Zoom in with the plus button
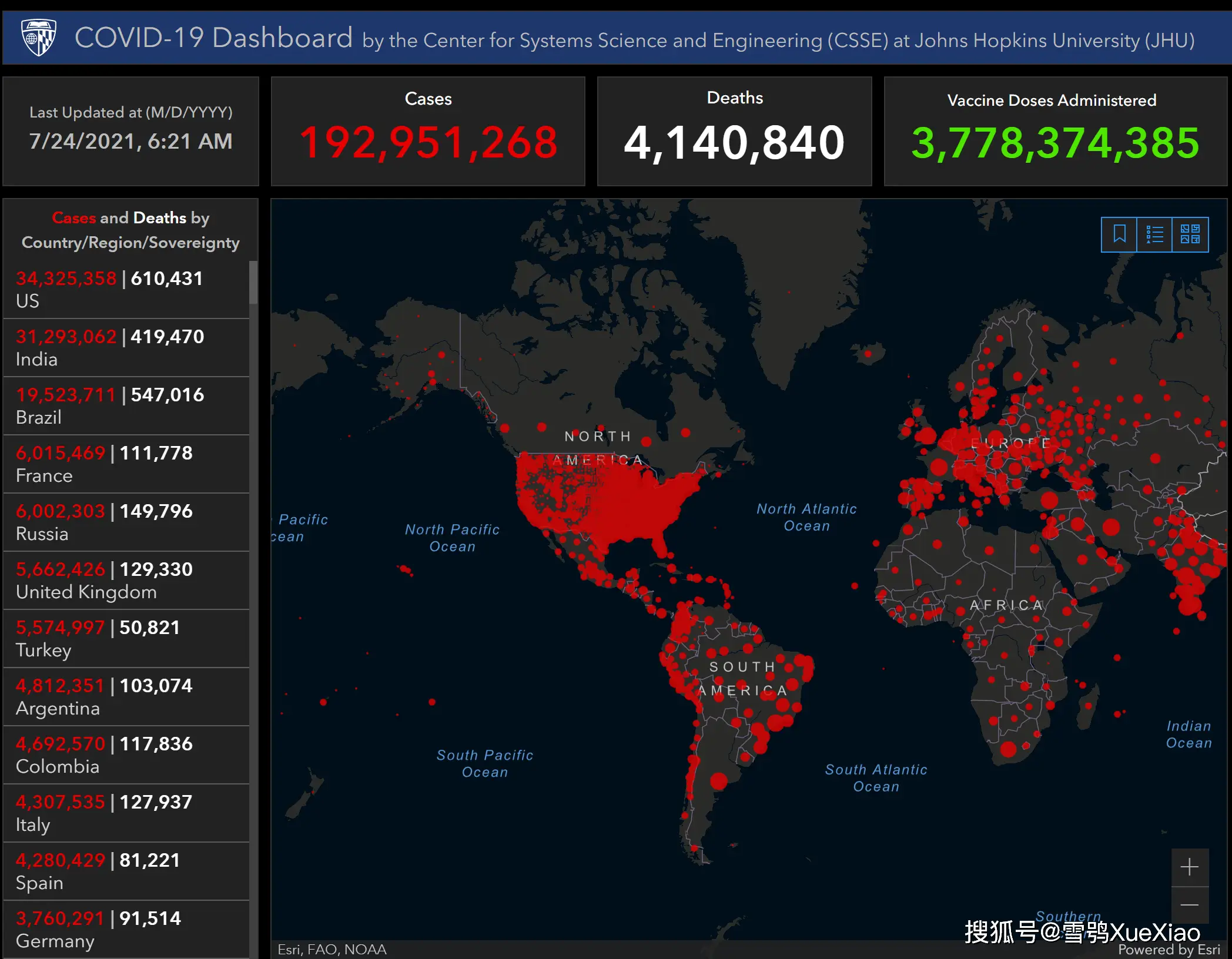 point(1190,867)
